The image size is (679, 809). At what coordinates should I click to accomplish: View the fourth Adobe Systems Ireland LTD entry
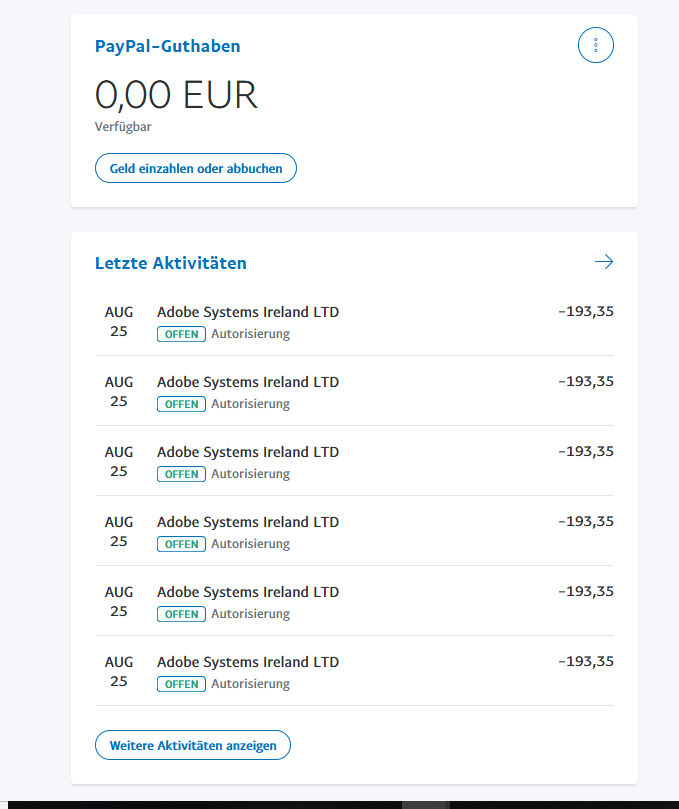(x=248, y=522)
